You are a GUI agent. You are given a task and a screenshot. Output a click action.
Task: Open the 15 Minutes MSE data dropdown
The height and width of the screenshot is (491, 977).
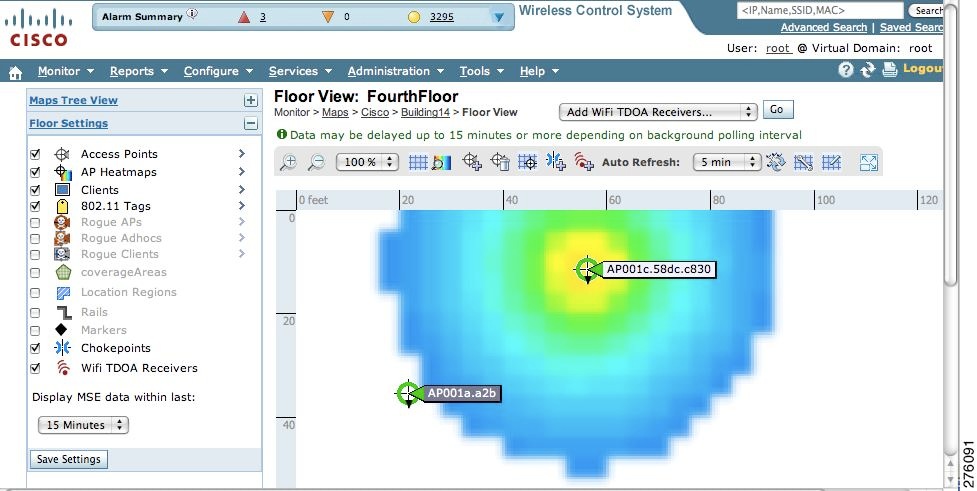(83, 425)
